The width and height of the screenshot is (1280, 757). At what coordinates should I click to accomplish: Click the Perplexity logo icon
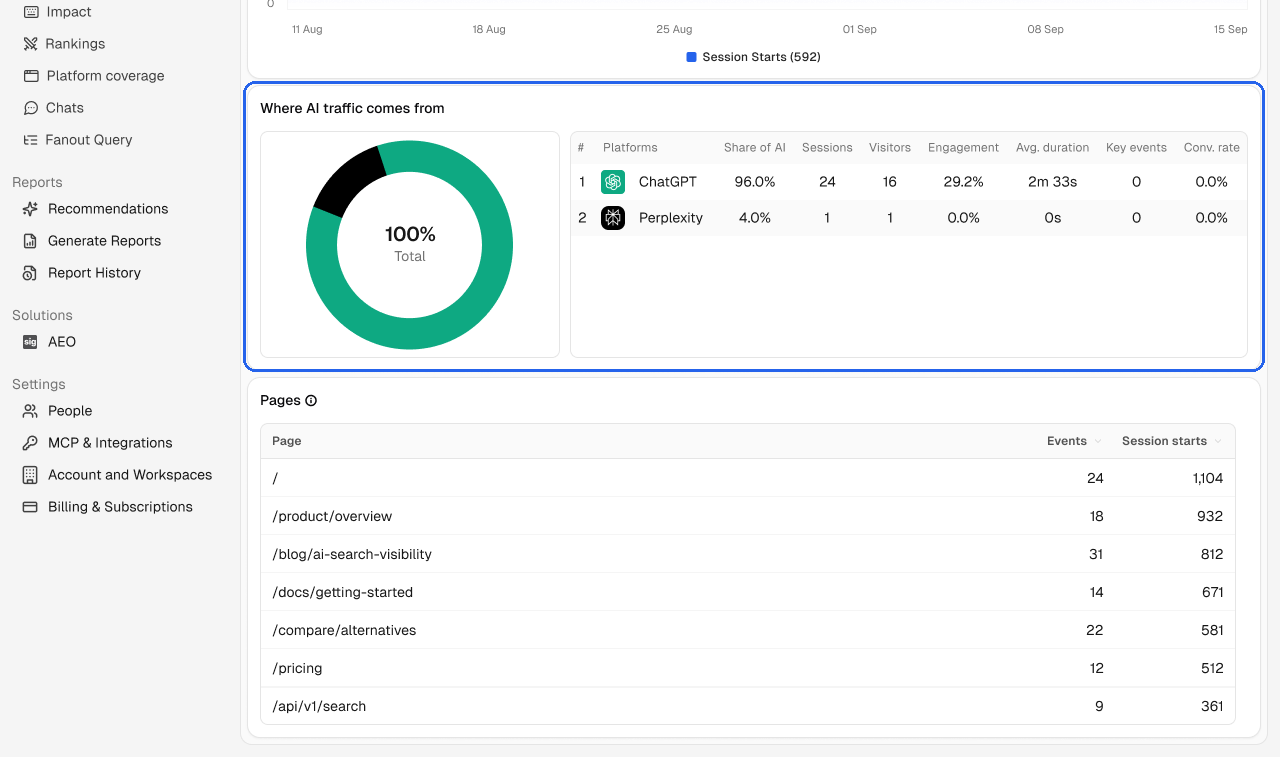pos(613,218)
